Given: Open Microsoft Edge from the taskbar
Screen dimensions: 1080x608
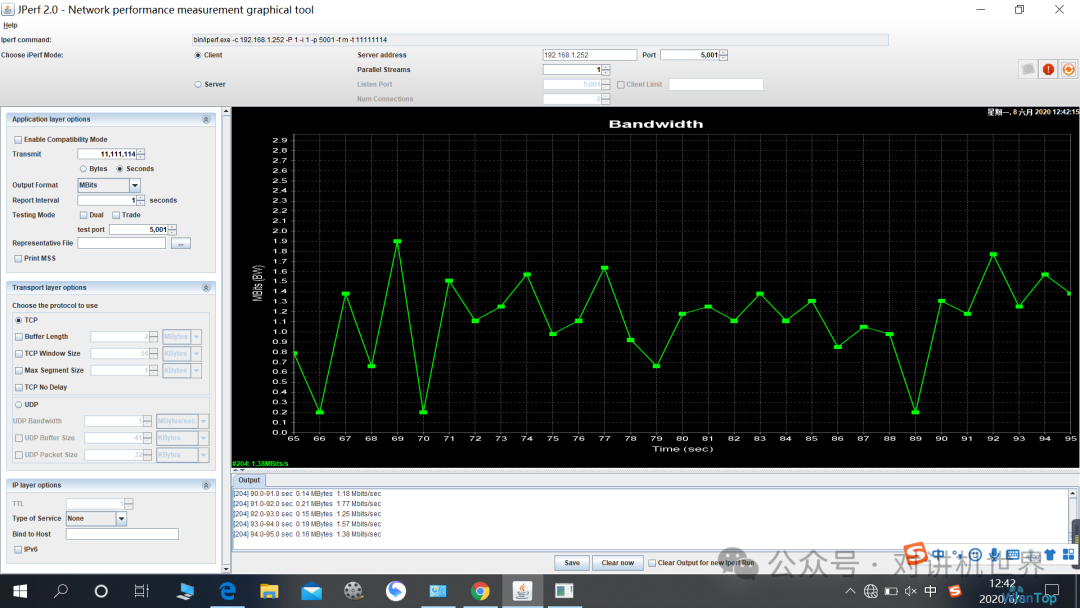Looking at the screenshot, I should pos(227,591).
